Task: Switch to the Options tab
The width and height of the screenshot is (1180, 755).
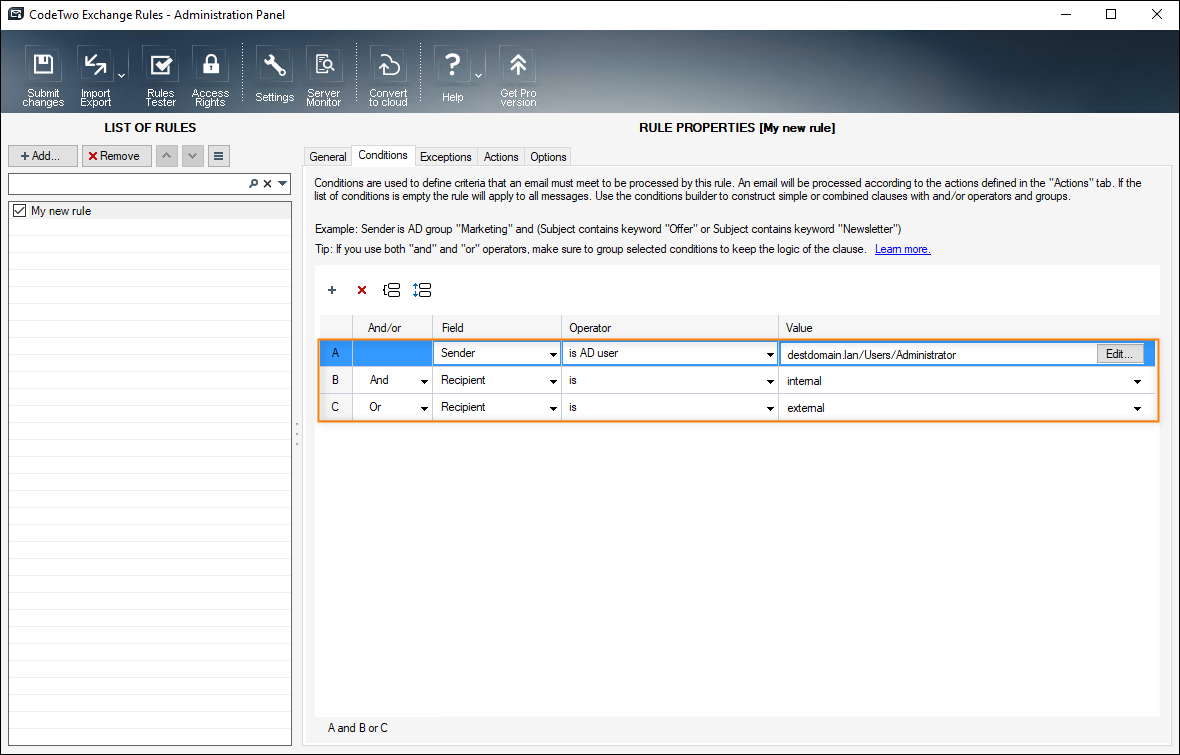Action: pyautogui.click(x=548, y=157)
